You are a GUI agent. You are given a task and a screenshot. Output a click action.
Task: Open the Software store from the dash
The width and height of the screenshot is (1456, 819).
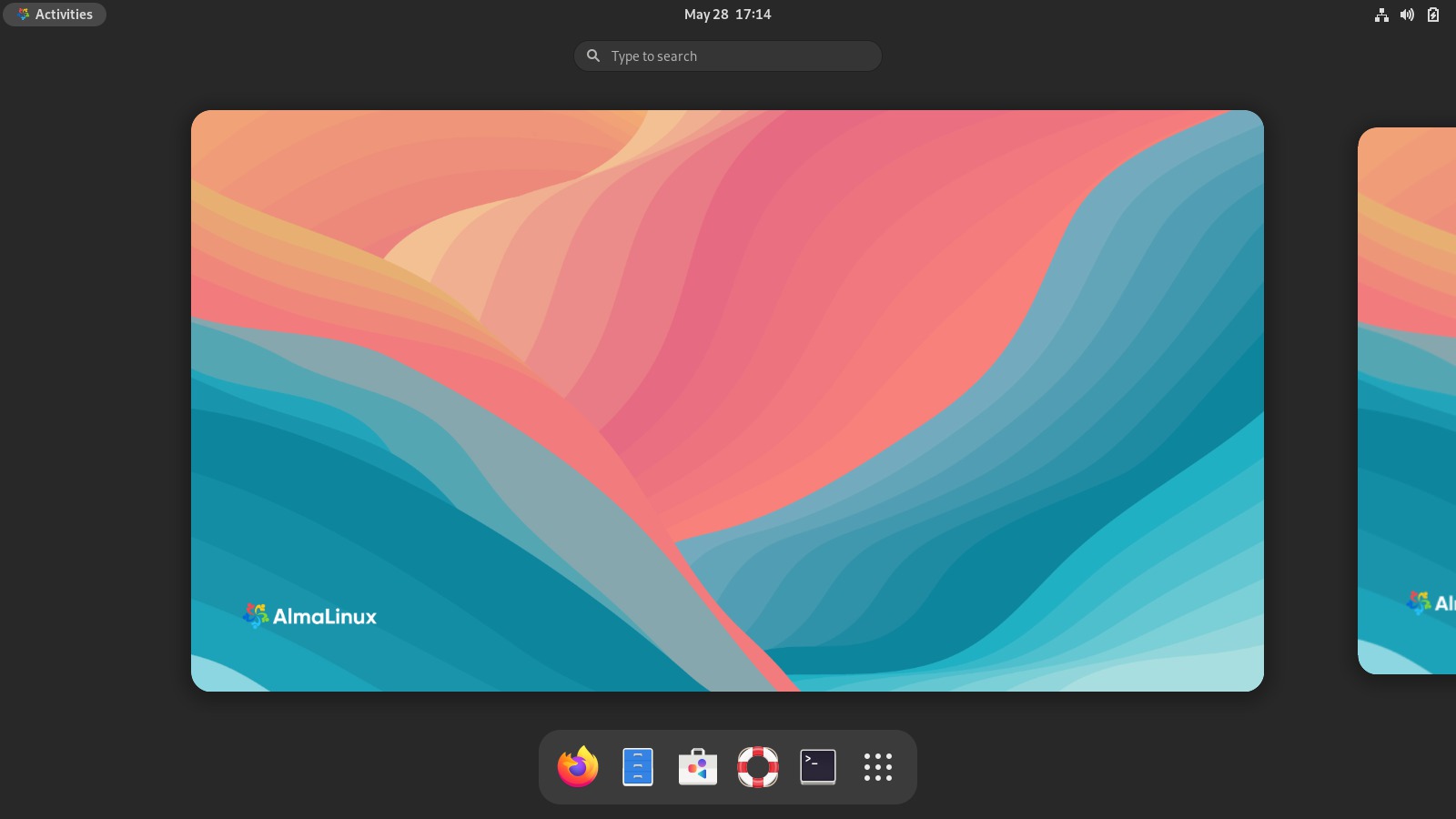tap(698, 767)
